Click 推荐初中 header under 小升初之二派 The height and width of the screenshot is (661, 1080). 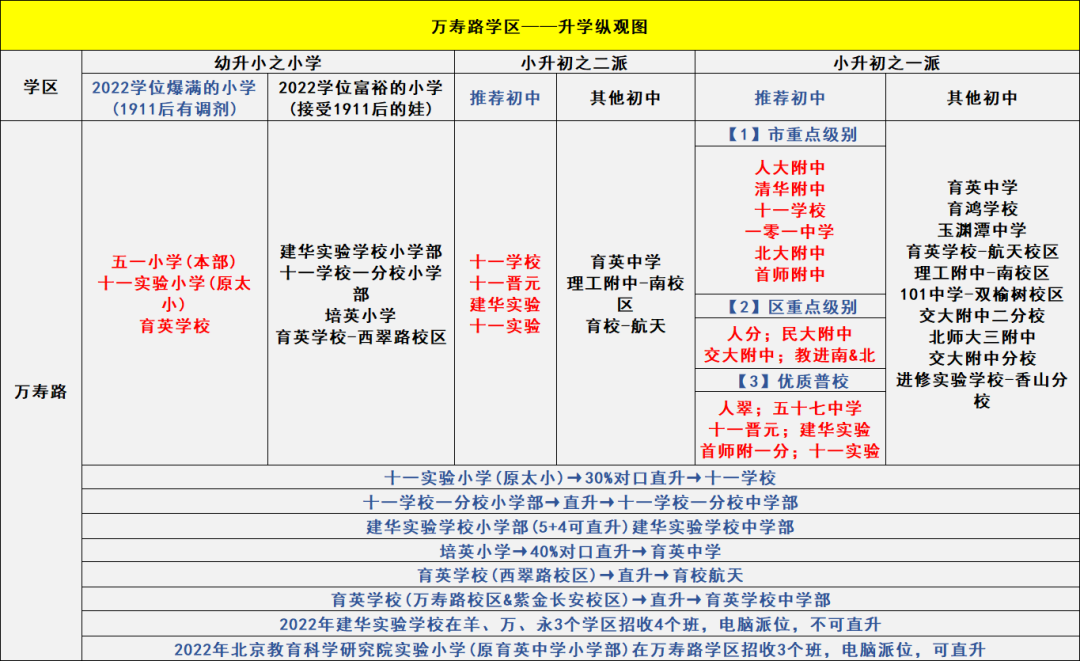[x=506, y=98]
